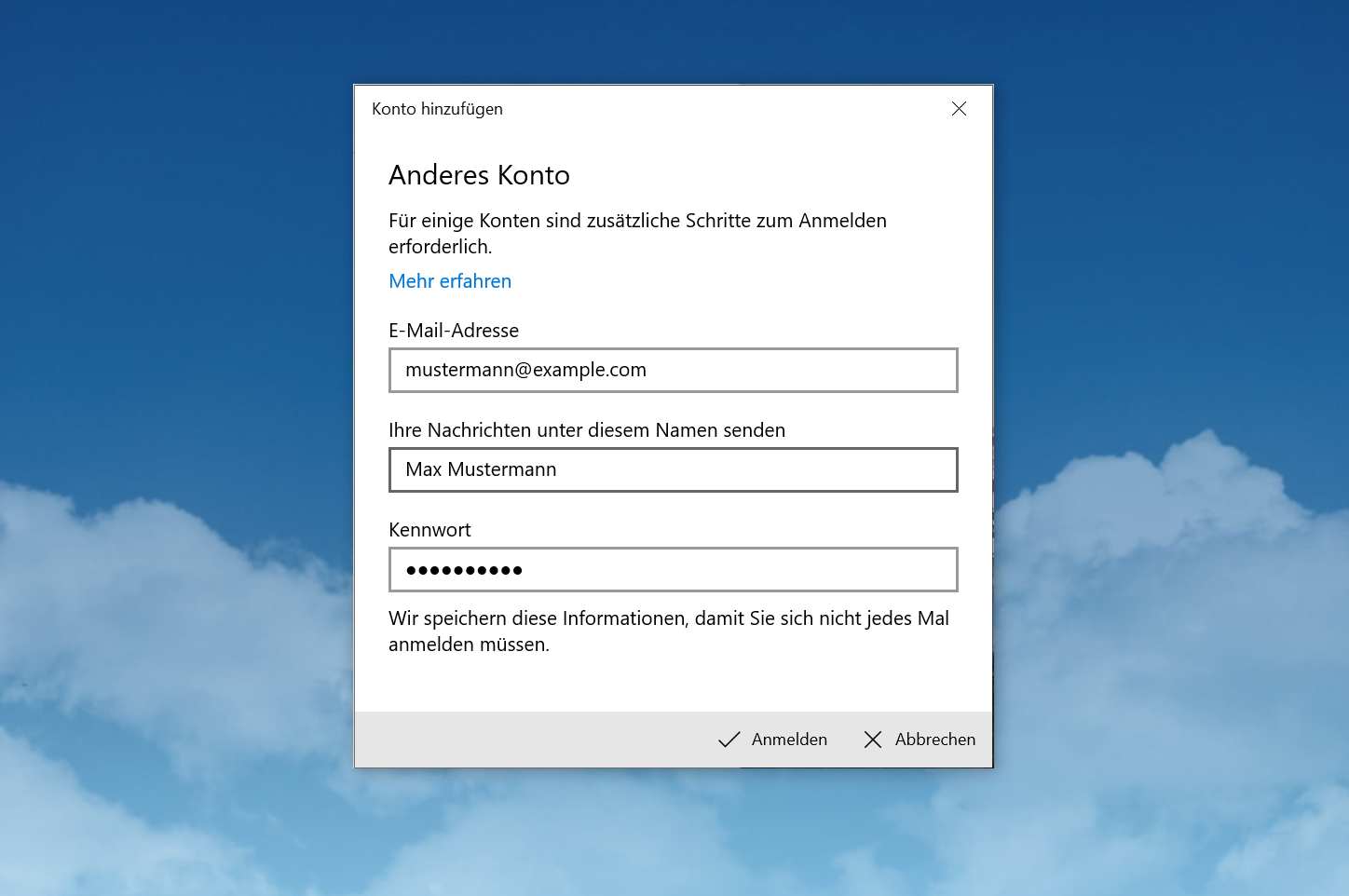Select the Anderes Konto heading text
Image resolution: width=1349 pixels, height=896 pixels.
pos(479,175)
